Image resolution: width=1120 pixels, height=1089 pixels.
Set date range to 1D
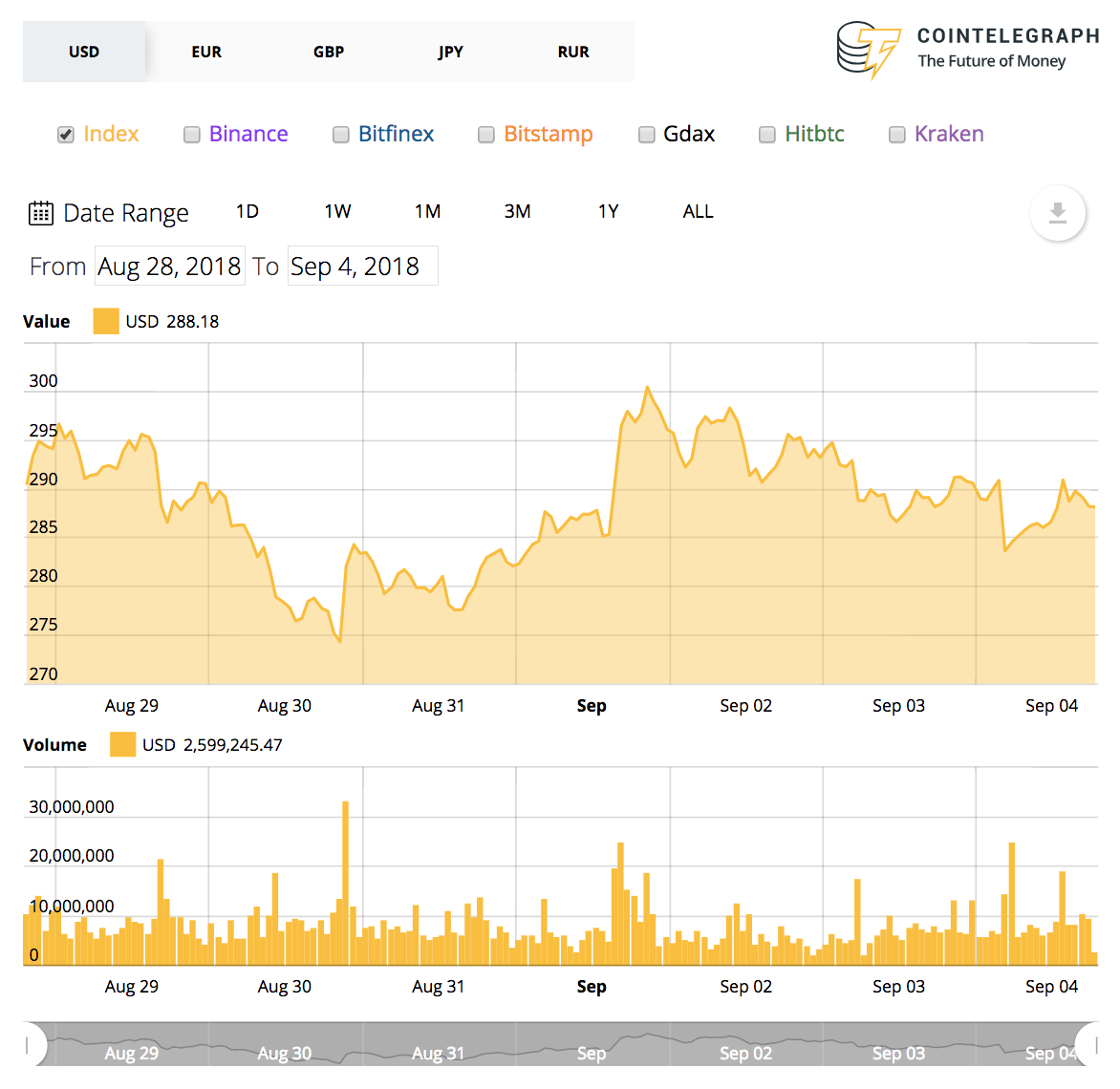click(x=248, y=211)
